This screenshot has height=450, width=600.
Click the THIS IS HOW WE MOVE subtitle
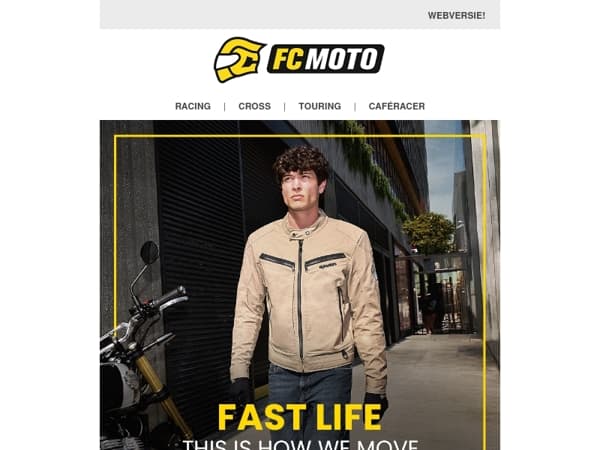tap(300, 445)
